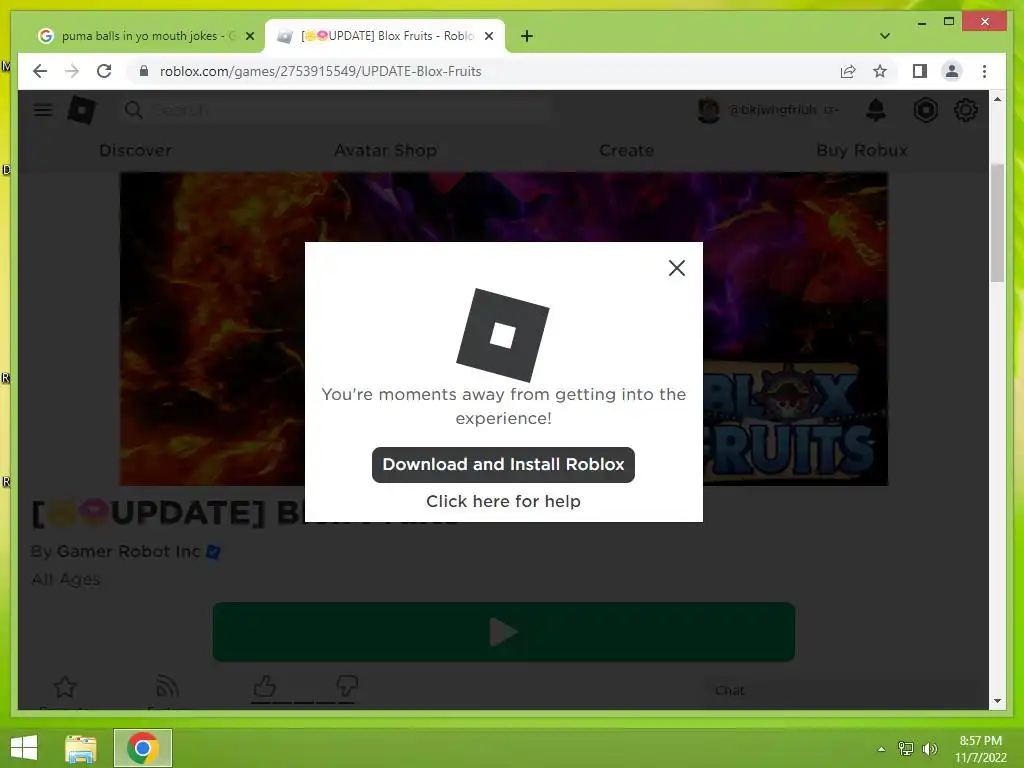The height and width of the screenshot is (768, 1024).
Task: Click the search magnifier icon
Action: (133, 110)
